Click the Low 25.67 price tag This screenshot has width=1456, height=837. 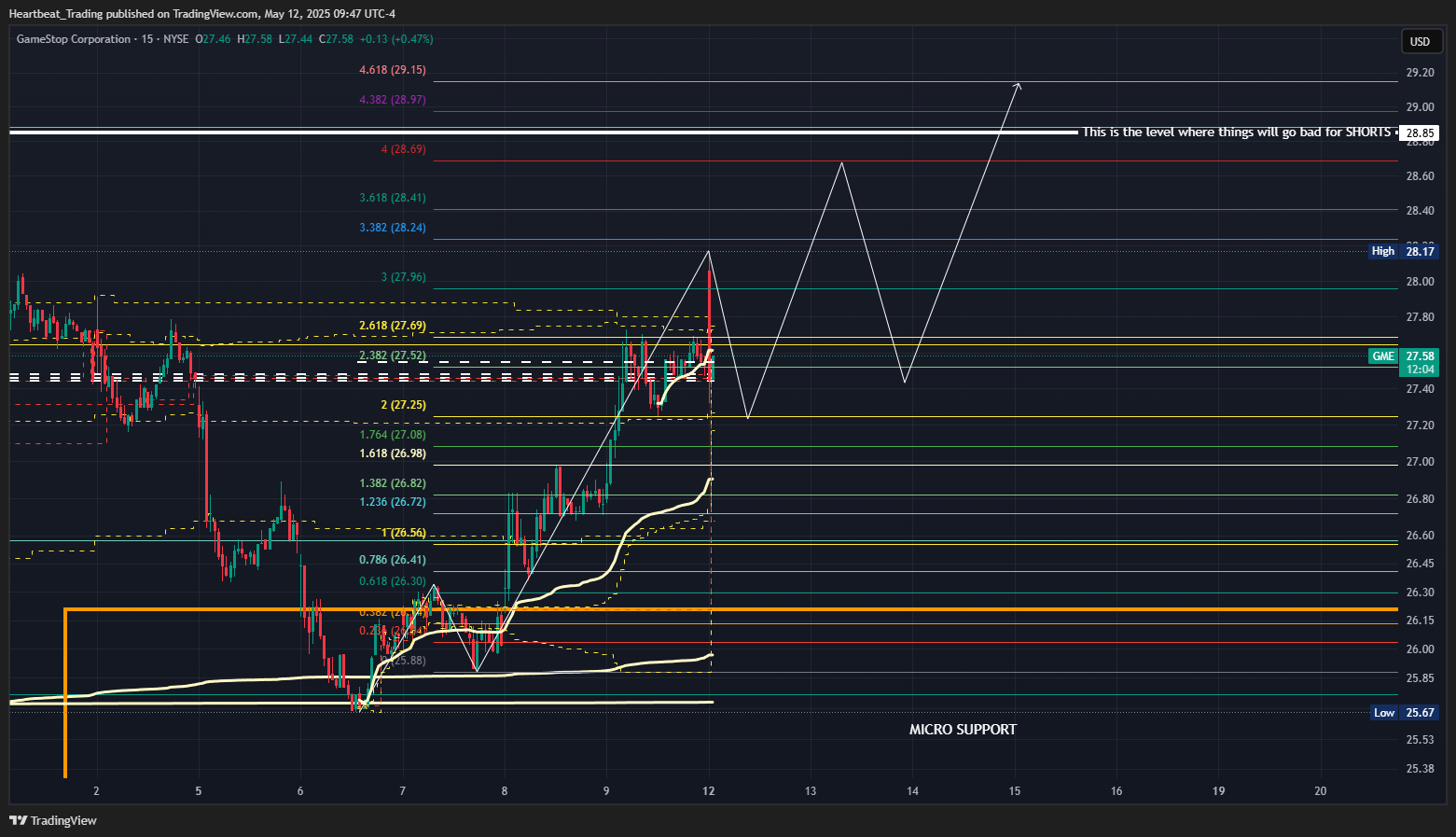(x=1404, y=713)
